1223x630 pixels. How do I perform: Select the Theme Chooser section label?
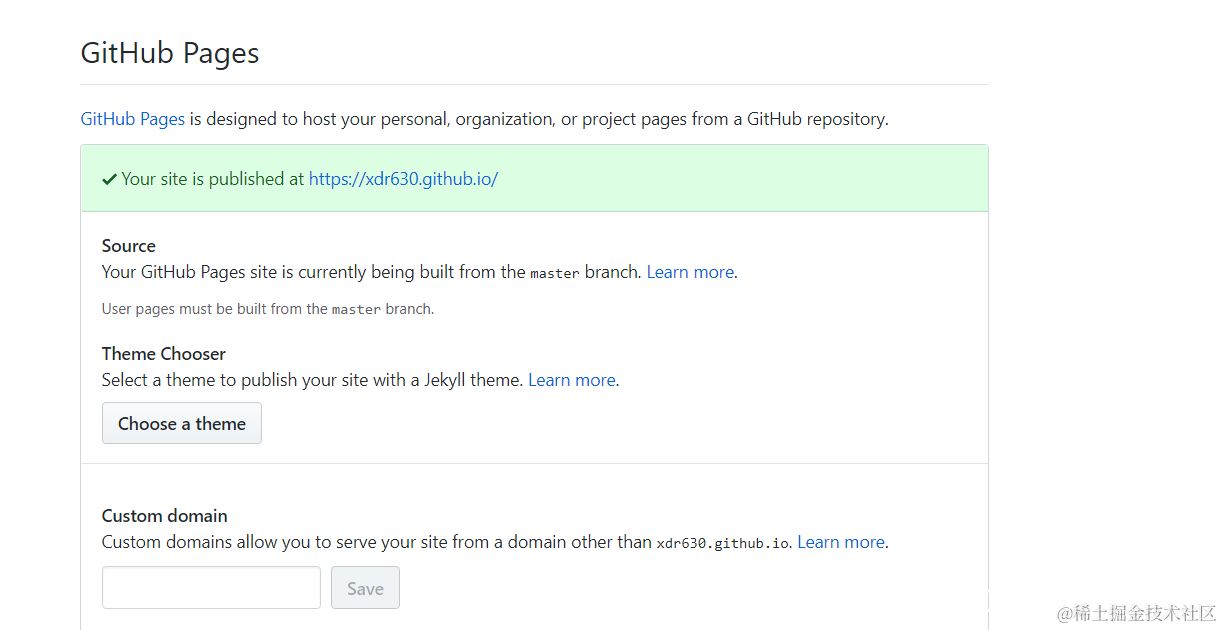164,354
